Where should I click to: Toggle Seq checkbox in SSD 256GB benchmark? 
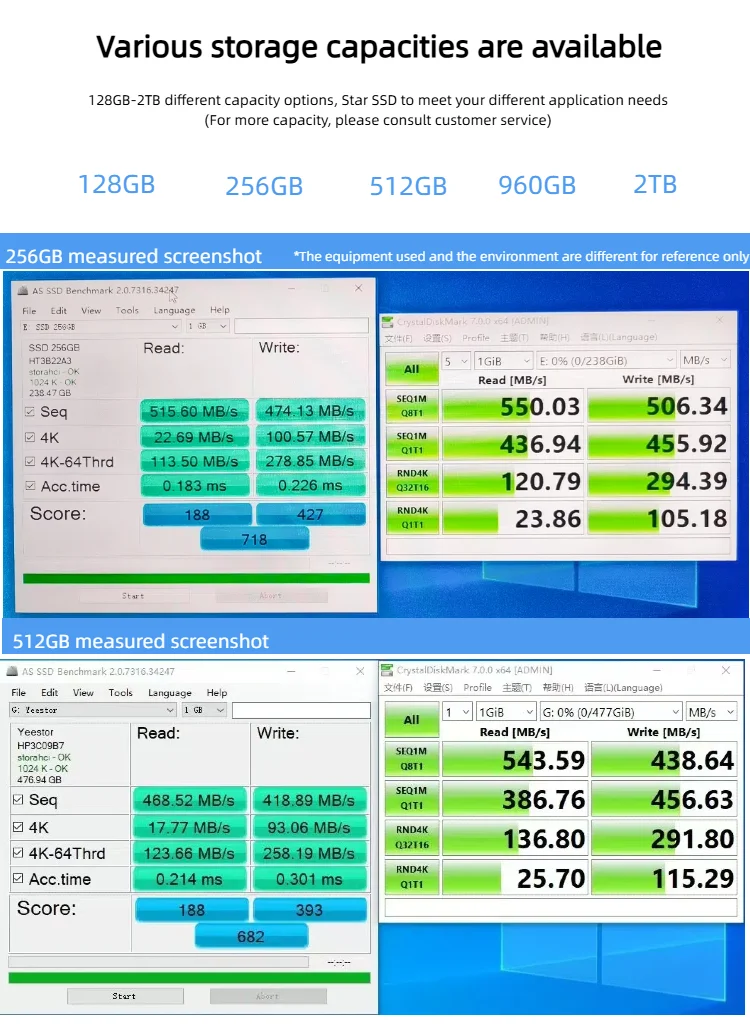click(x=30, y=411)
